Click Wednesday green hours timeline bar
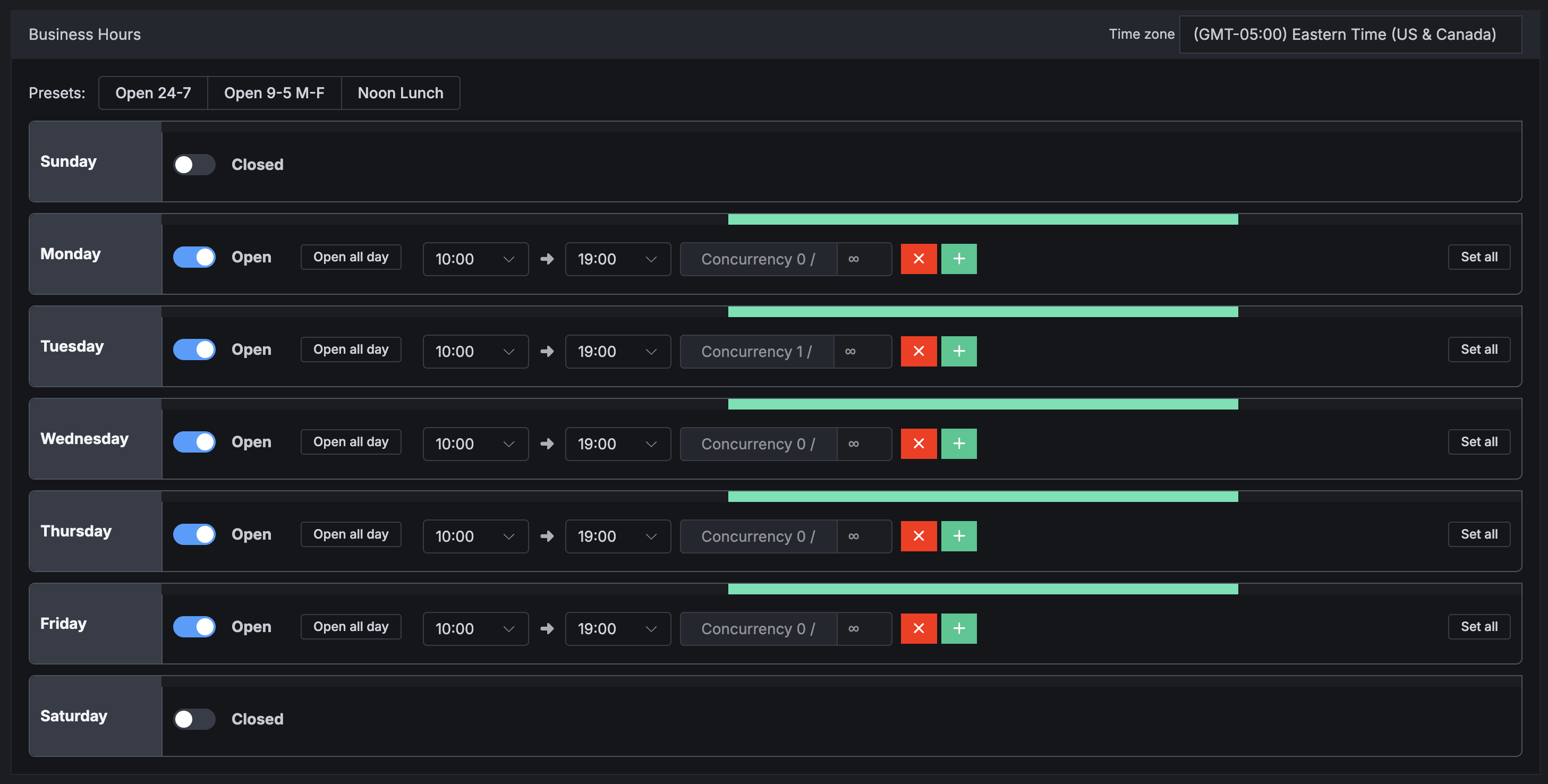The image size is (1548, 784). [983, 404]
